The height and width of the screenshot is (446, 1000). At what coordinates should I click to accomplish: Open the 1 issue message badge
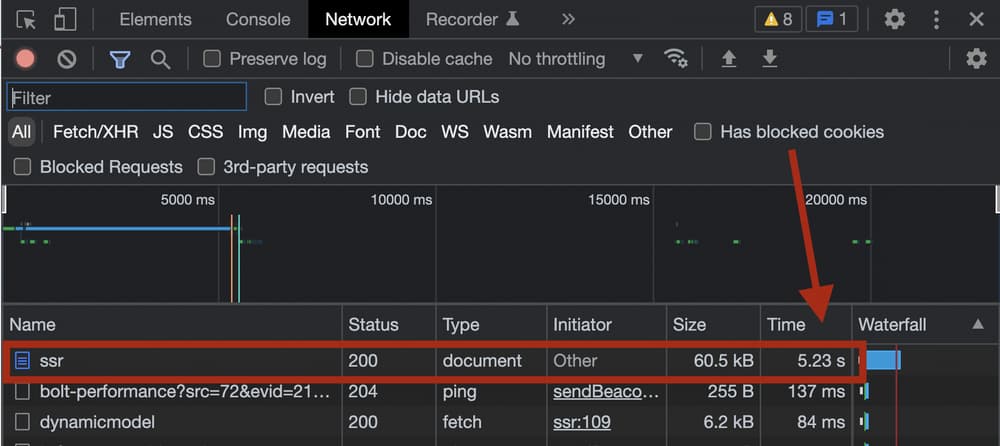coord(832,20)
